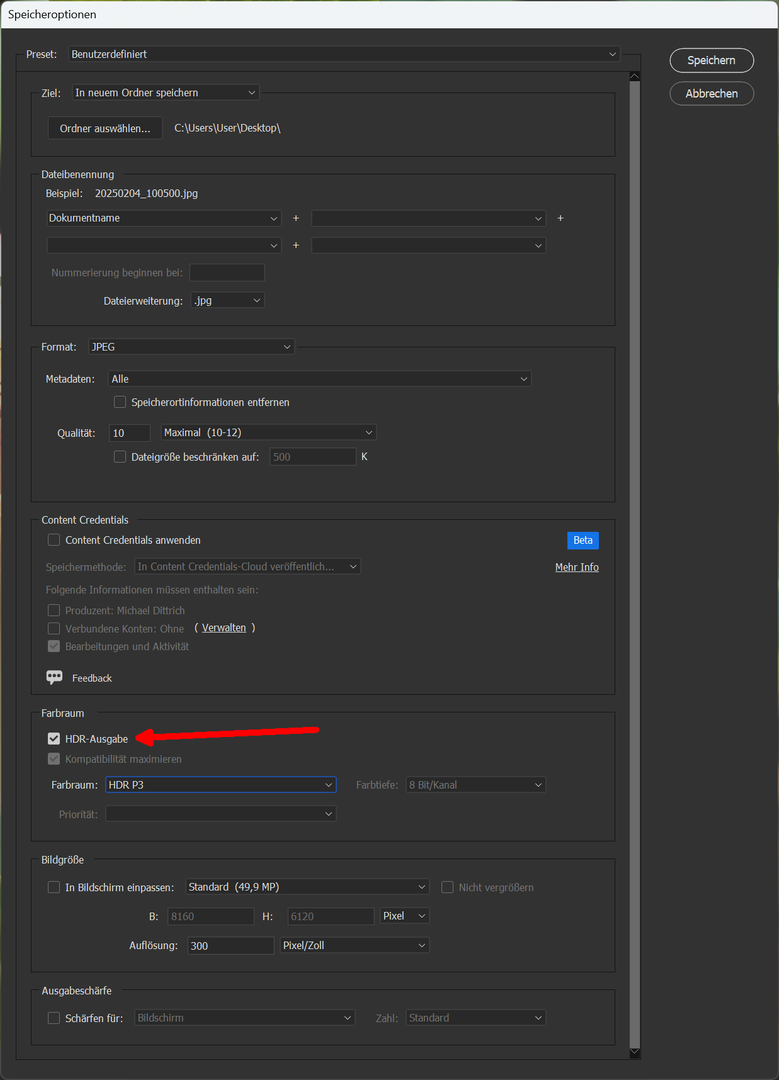The width and height of the screenshot is (779, 1080).
Task: Click the plus sign after Dokumentname dropdown
Action: click(x=296, y=218)
